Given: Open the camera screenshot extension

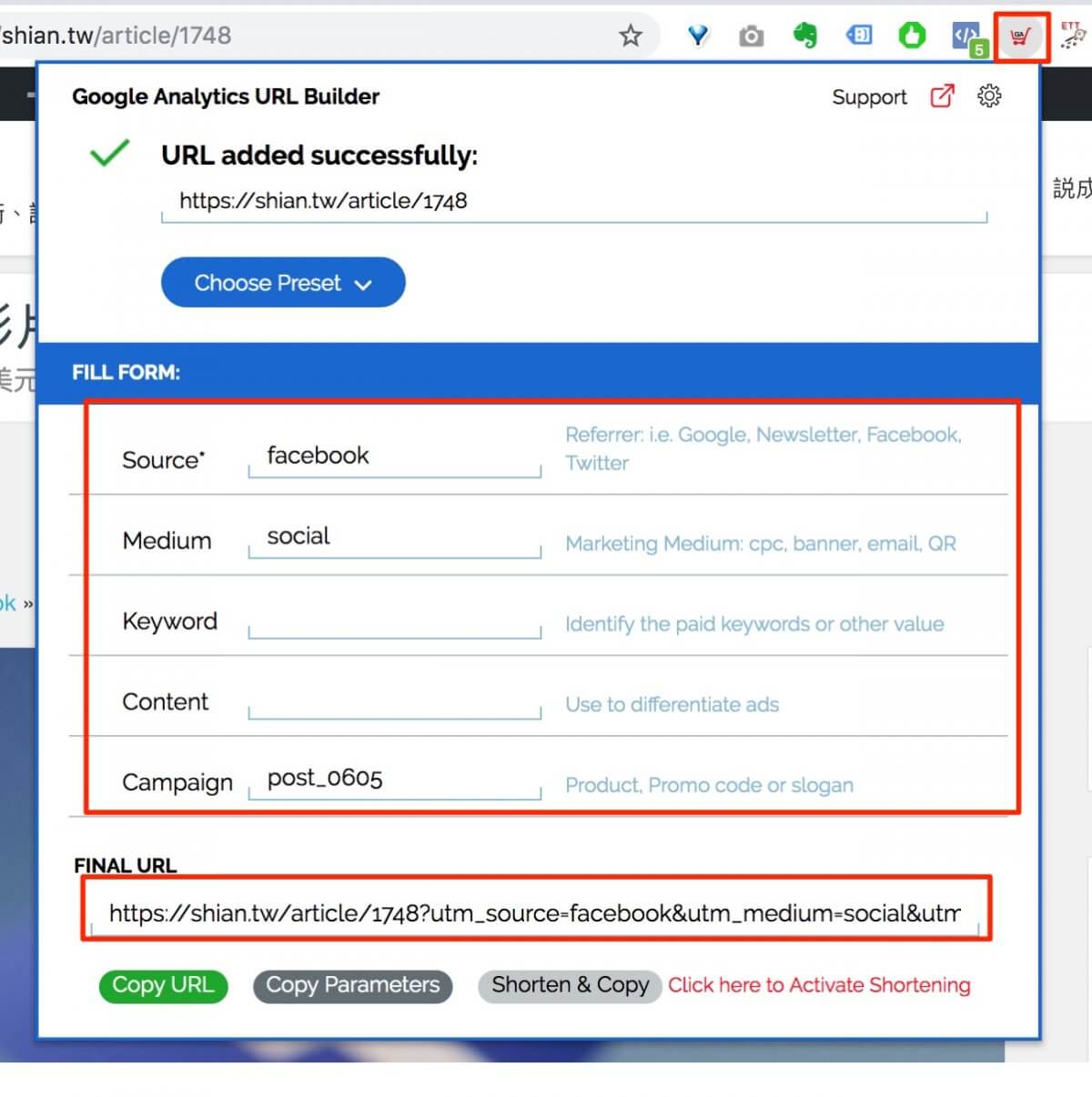Looking at the screenshot, I should coord(751,36).
